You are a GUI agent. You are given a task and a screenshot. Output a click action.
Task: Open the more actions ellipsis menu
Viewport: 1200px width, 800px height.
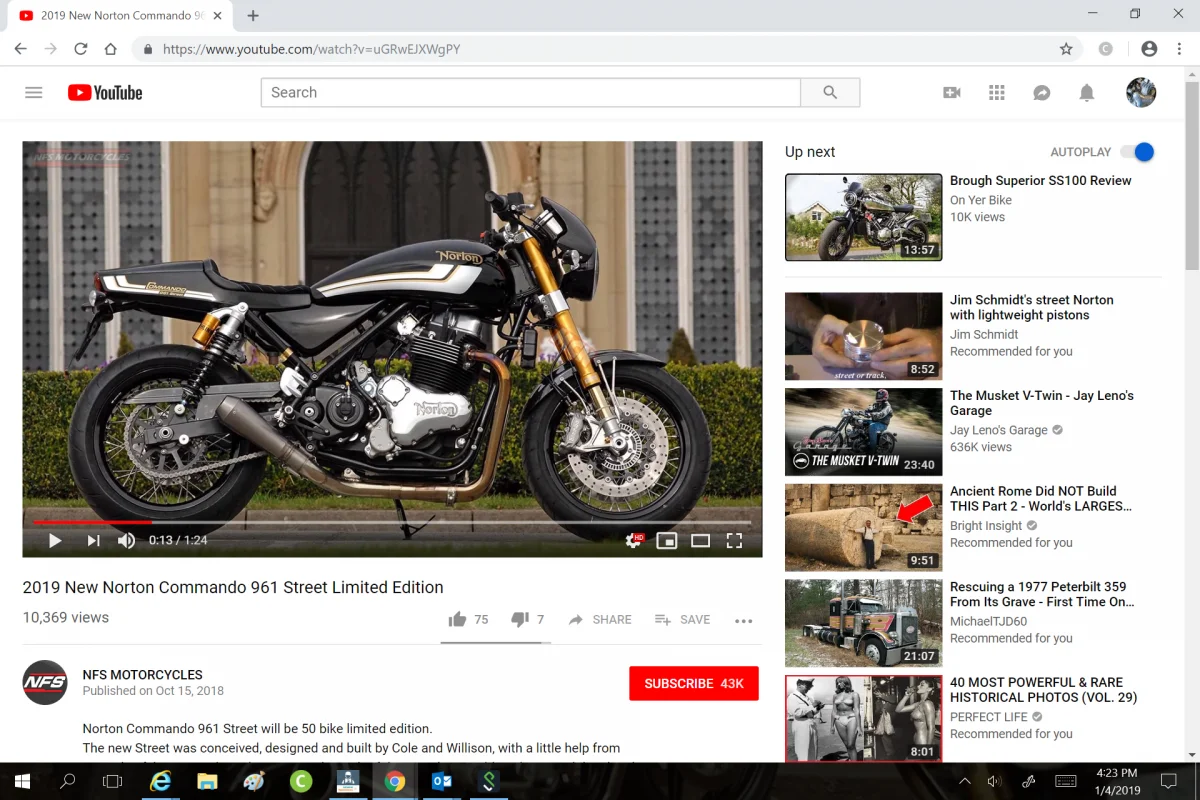coord(743,621)
